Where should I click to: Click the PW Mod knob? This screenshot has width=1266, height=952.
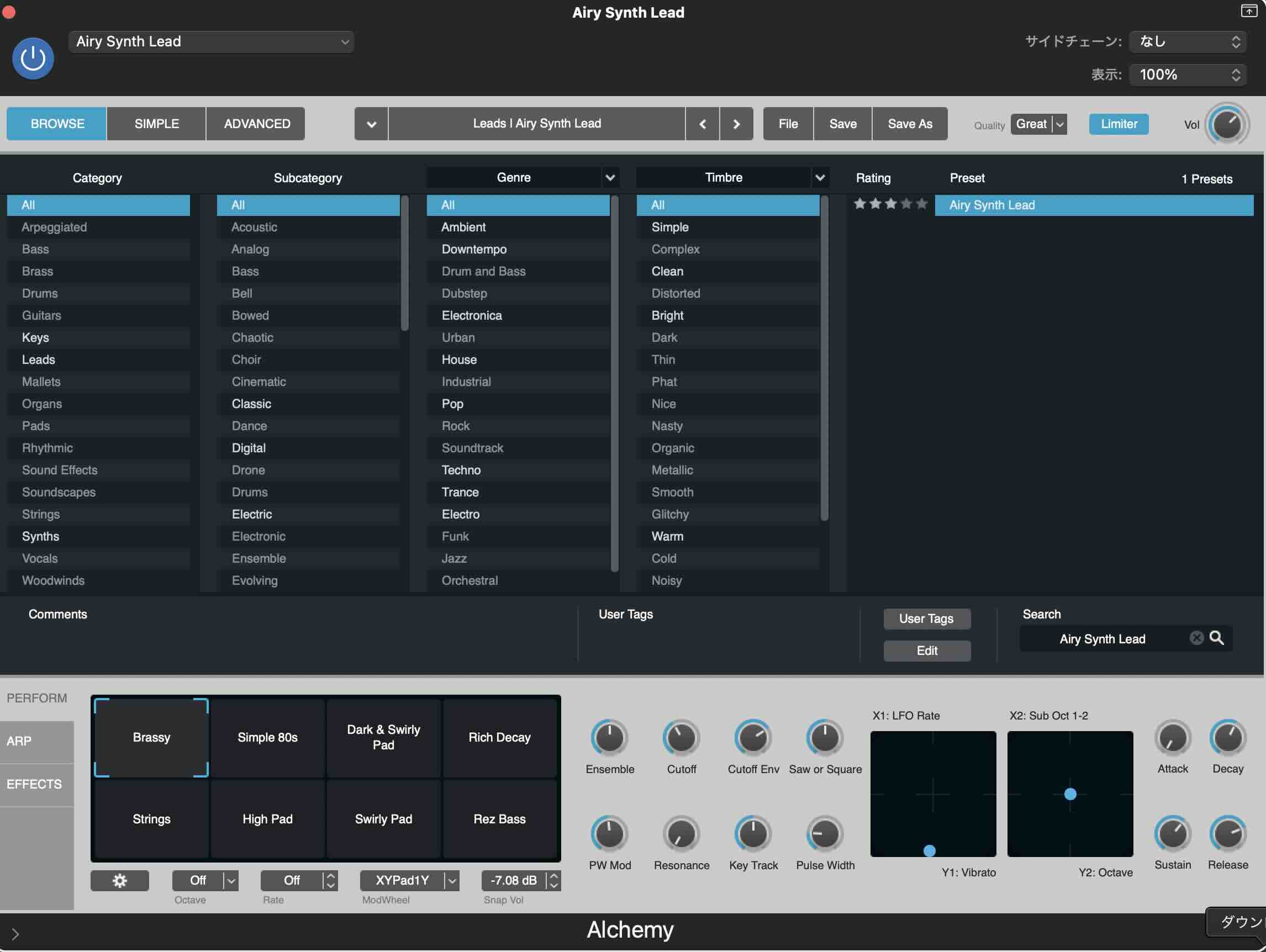click(x=610, y=834)
